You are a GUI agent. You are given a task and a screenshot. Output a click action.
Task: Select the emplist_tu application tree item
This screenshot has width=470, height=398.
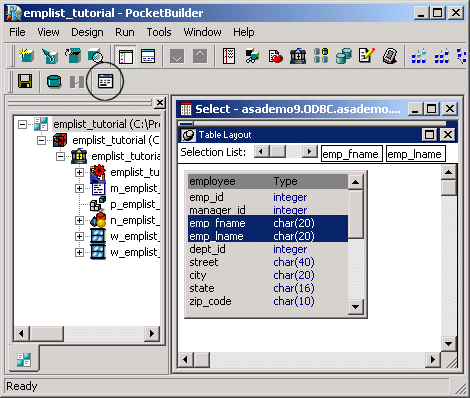[x=135, y=172]
